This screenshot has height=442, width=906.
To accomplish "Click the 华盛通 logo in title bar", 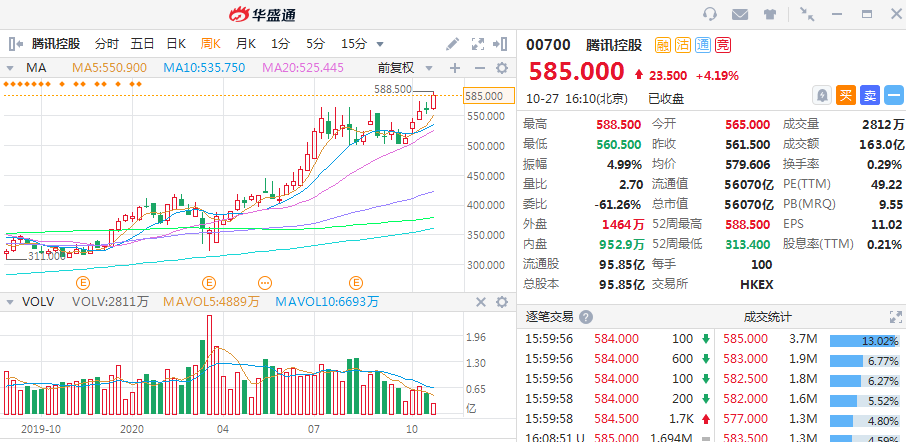I will [x=262, y=14].
